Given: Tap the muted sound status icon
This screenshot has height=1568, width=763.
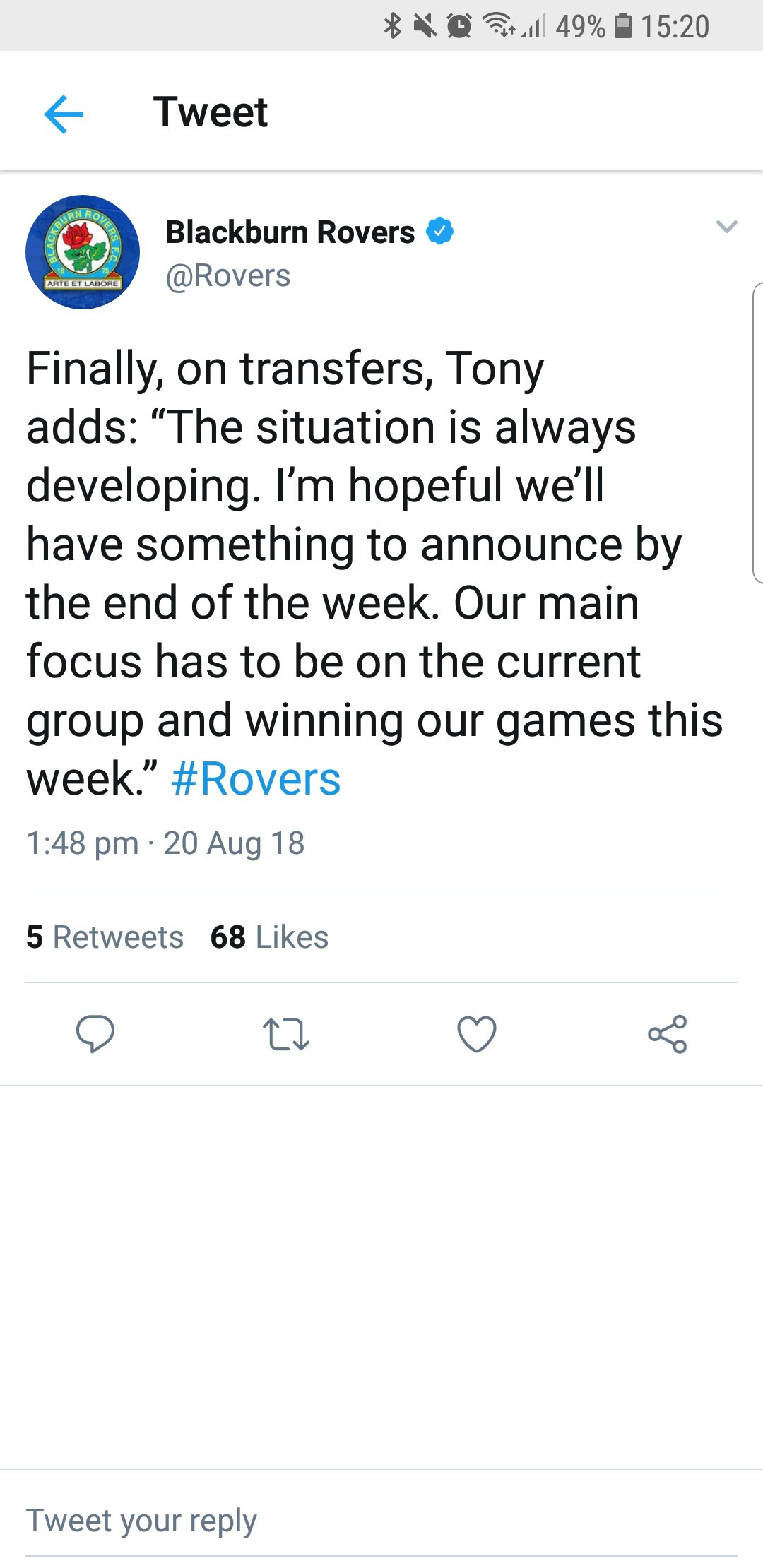Looking at the screenshot, I should (425, 26).
